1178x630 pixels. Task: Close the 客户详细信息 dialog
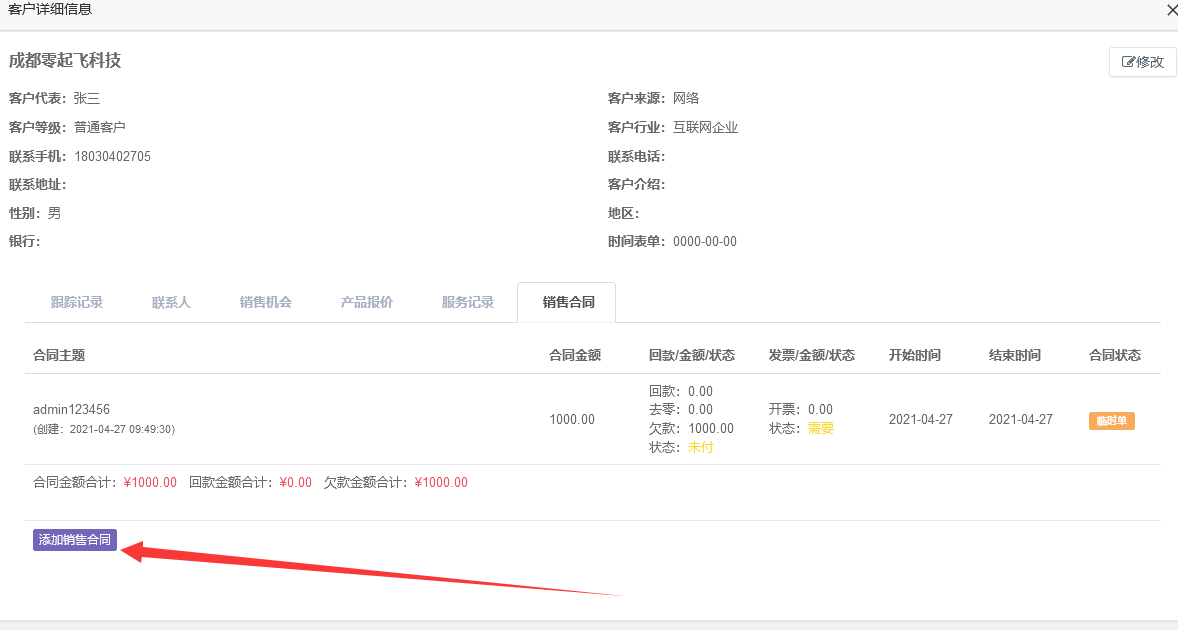1171,10
